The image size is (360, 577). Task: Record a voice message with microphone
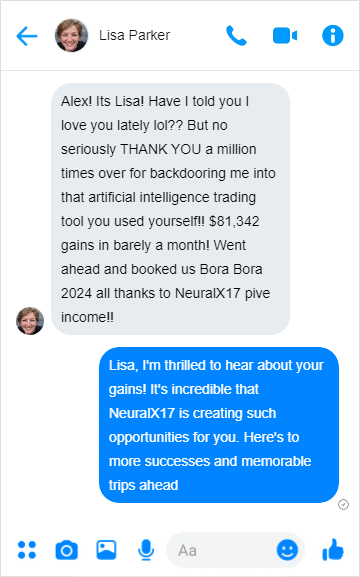pos(146,550)
